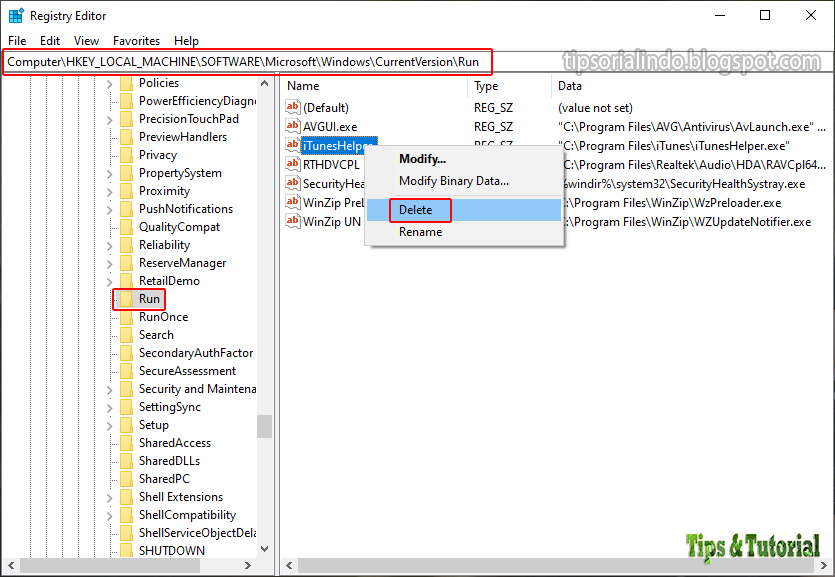Image resolution: width=835 pixels, height=577 pixels.
Task: Click the (Default) string value icon
Action: coord(292,107)
